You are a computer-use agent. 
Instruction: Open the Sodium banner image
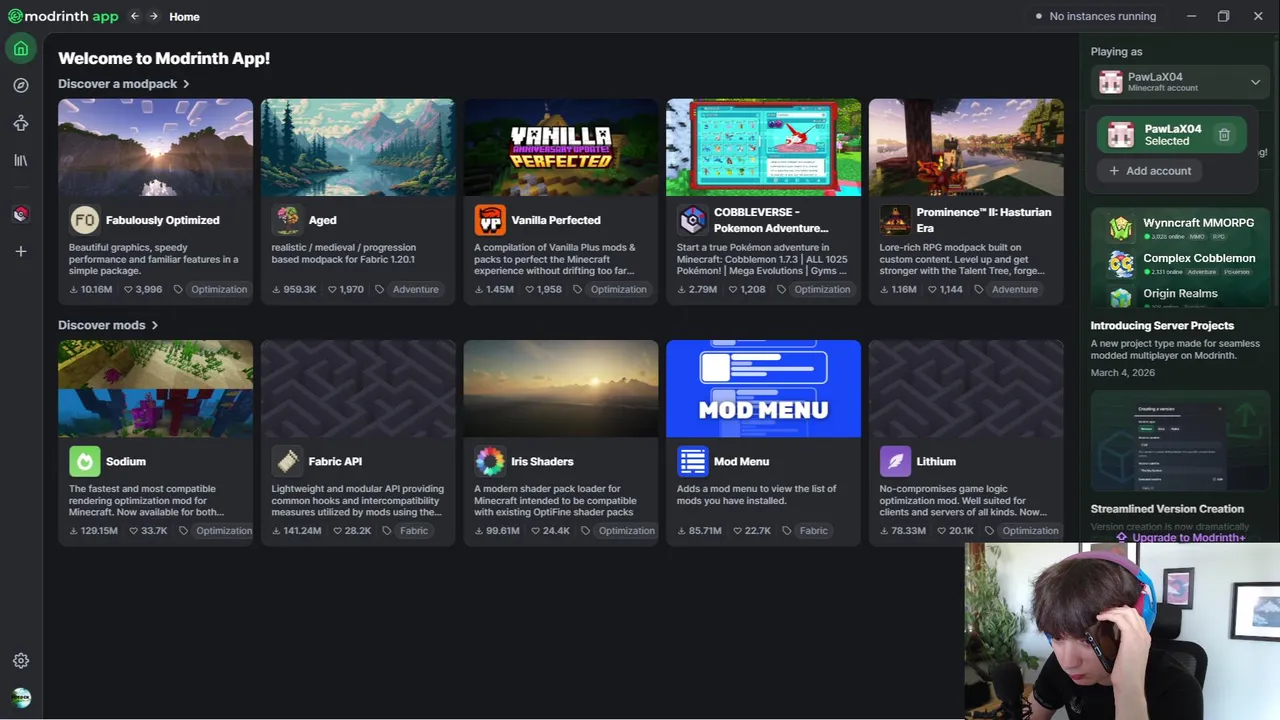(x=156, y=389)
